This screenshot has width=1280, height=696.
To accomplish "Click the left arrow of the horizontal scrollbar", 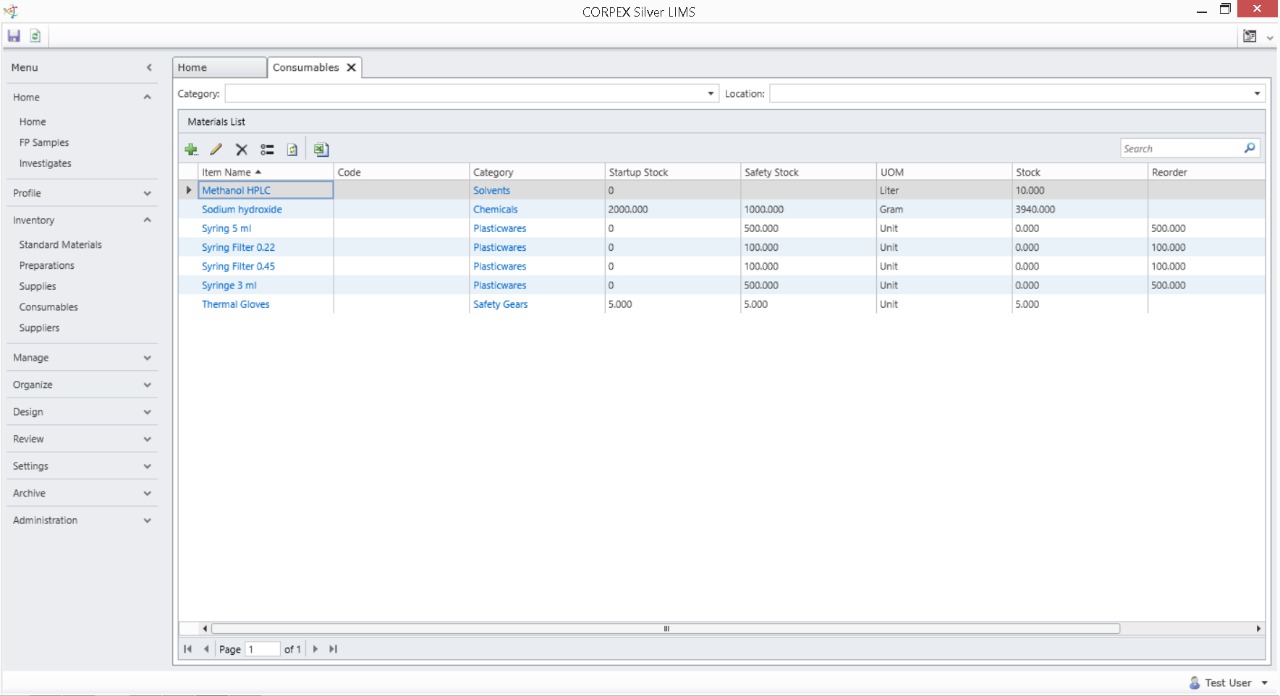I will [x=205, y=629].
